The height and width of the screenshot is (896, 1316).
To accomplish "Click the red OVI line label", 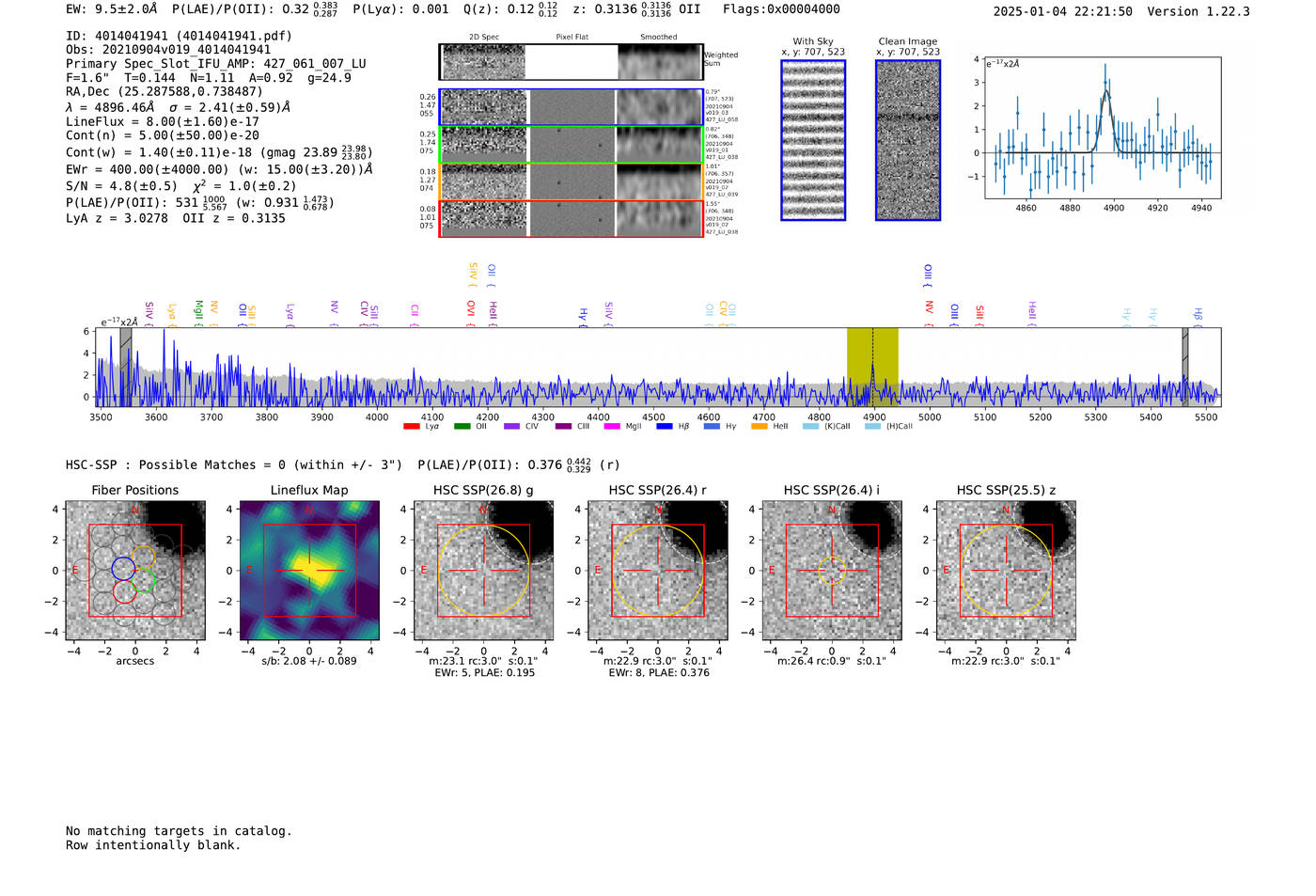I will (x=471, y=311).
